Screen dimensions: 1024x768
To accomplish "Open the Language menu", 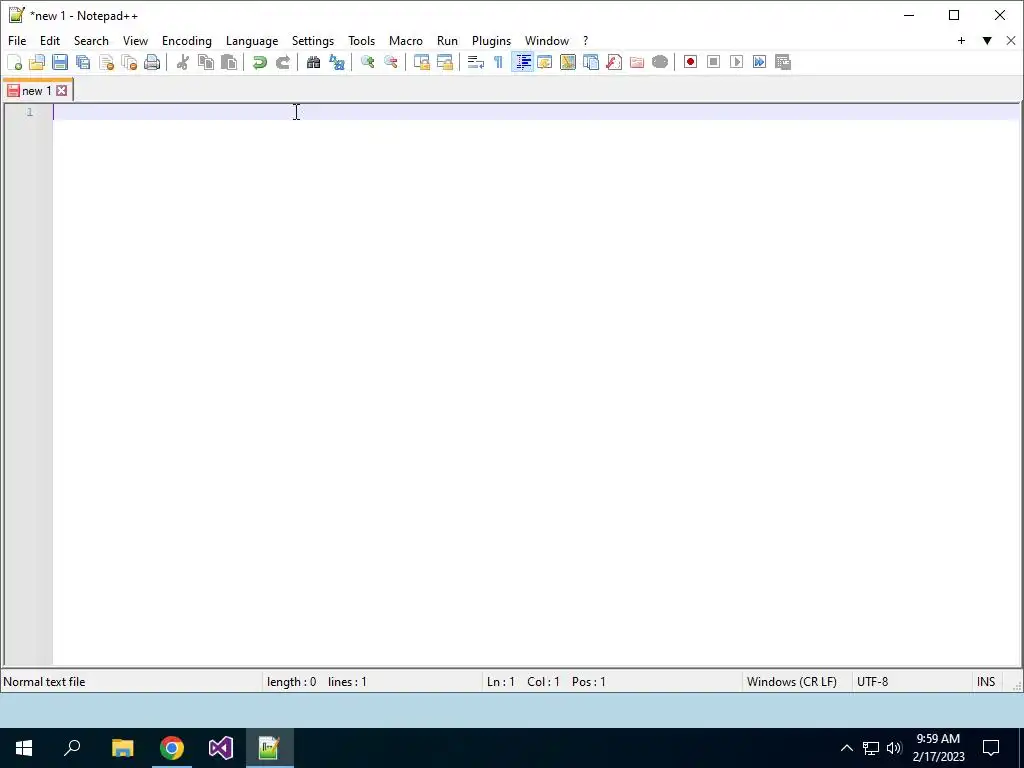I will click(x=252, y=40).
